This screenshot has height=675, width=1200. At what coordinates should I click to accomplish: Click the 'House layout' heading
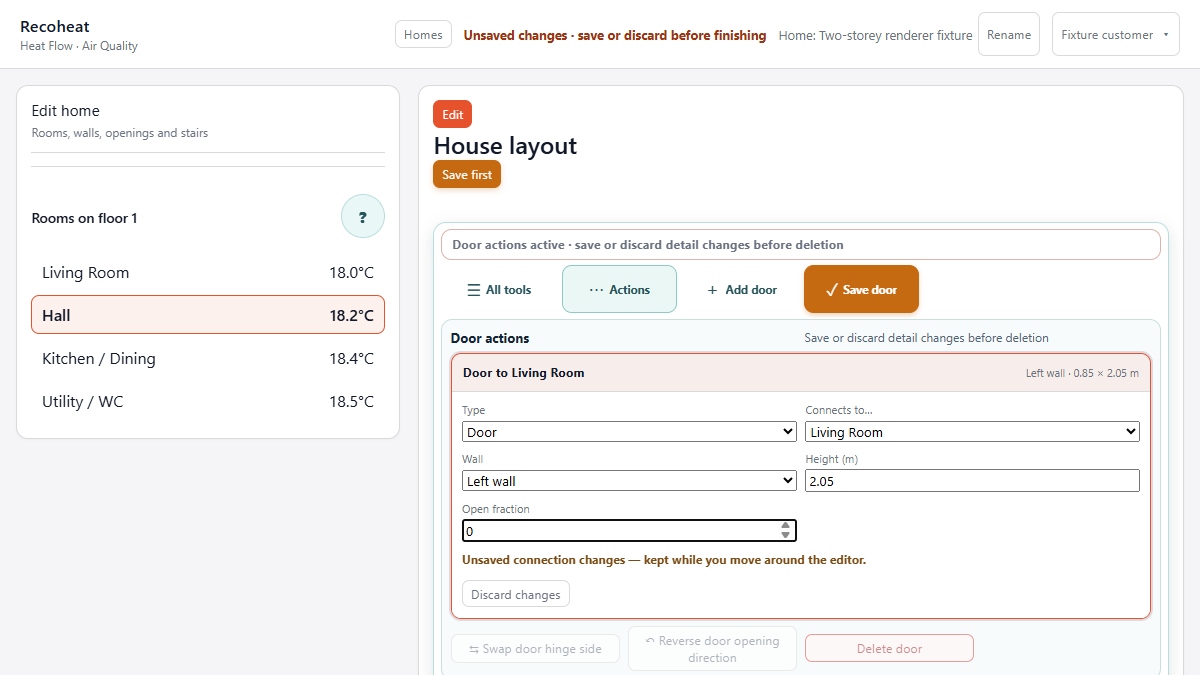[505, 146]
